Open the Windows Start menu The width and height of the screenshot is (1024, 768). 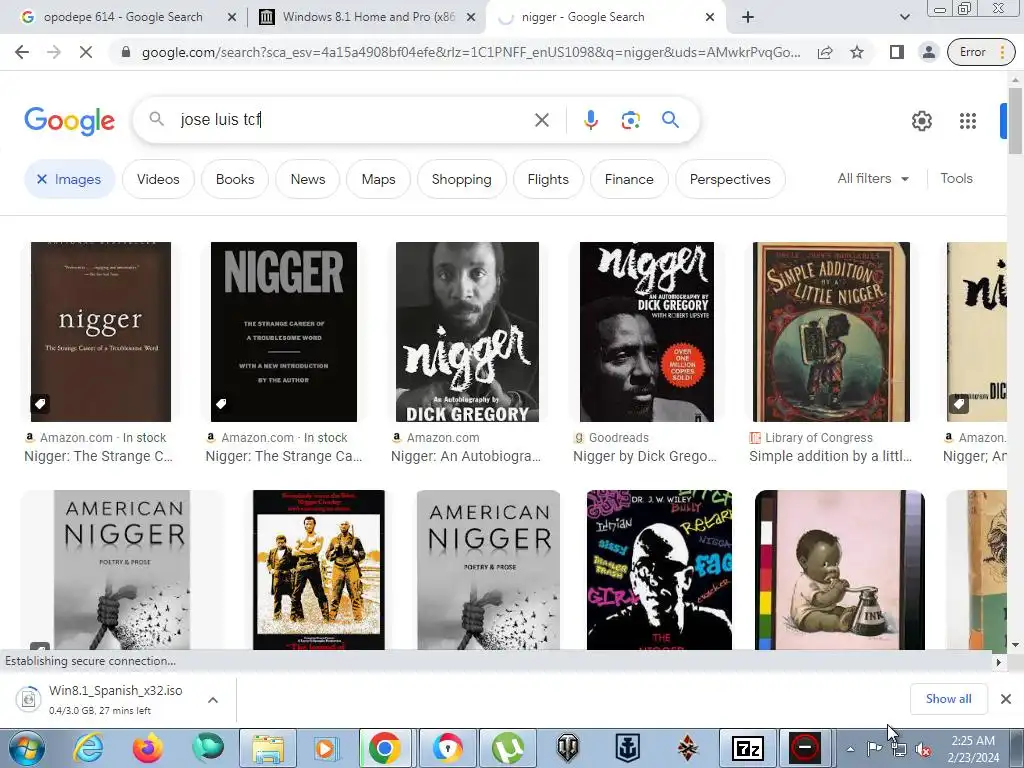pyautogui.click(x=27, y=748)
